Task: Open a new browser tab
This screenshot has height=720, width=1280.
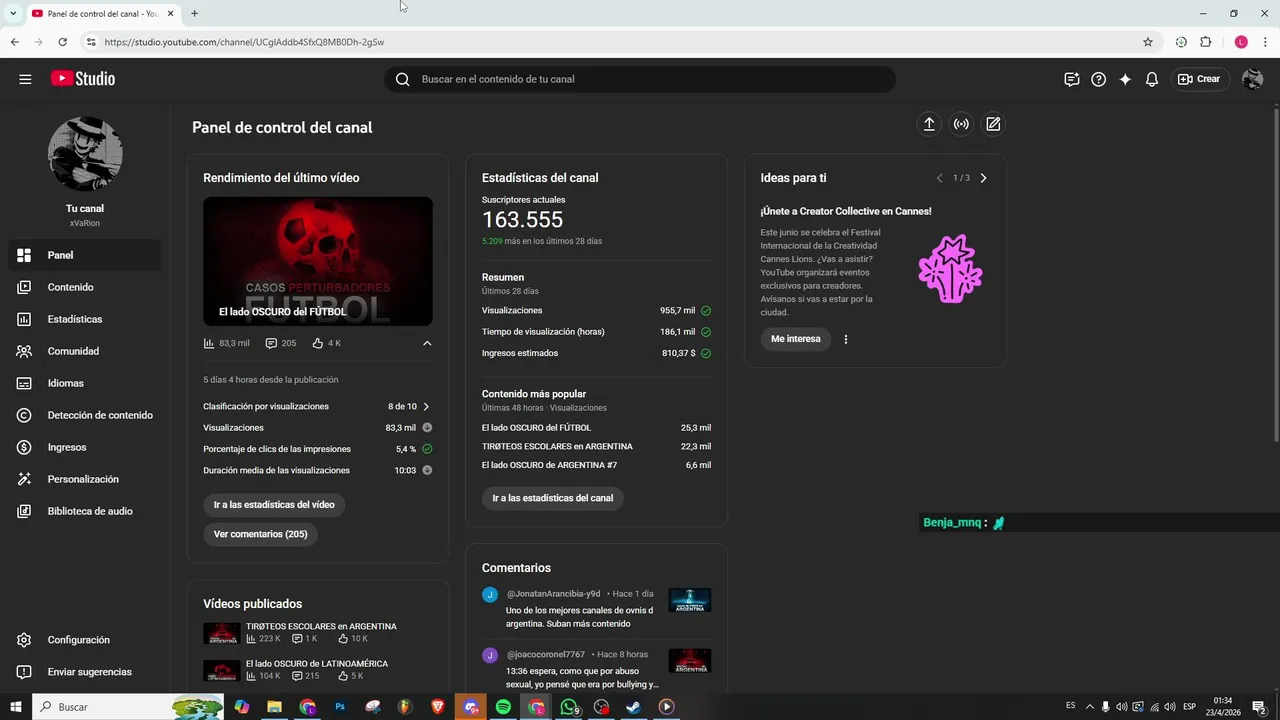Action: tap(194, 13)
